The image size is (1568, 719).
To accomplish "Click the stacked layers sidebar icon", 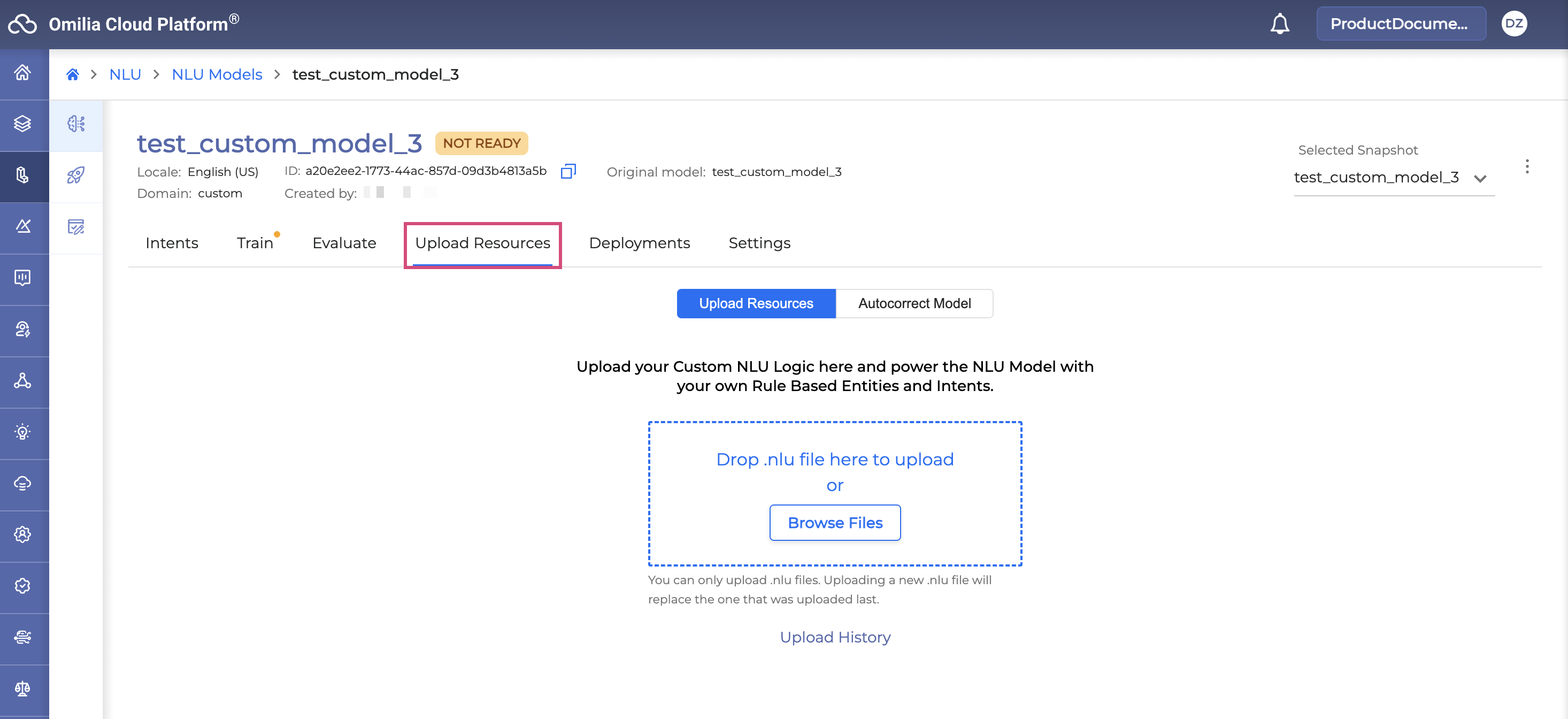I will pos(23,124).
